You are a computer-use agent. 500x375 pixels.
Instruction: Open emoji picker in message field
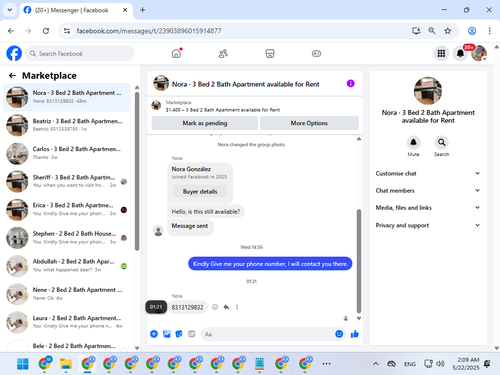pyautogui.click(x=339, y=334)
